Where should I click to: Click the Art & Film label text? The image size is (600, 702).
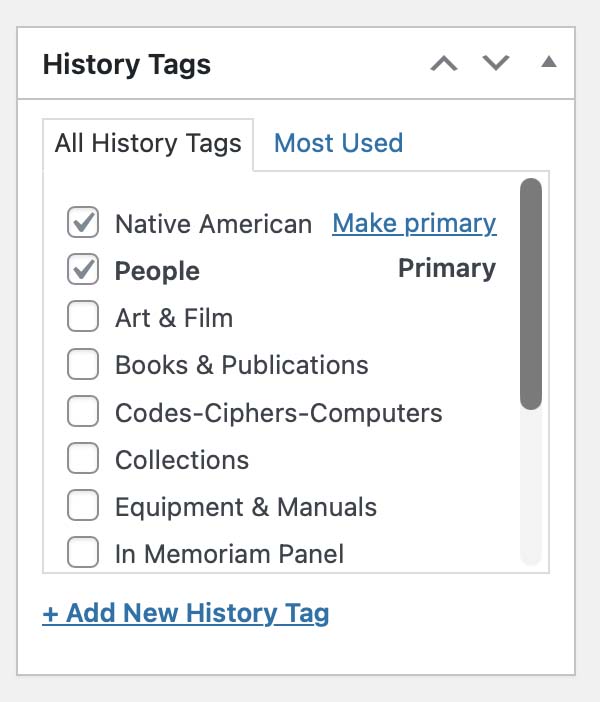174,318
